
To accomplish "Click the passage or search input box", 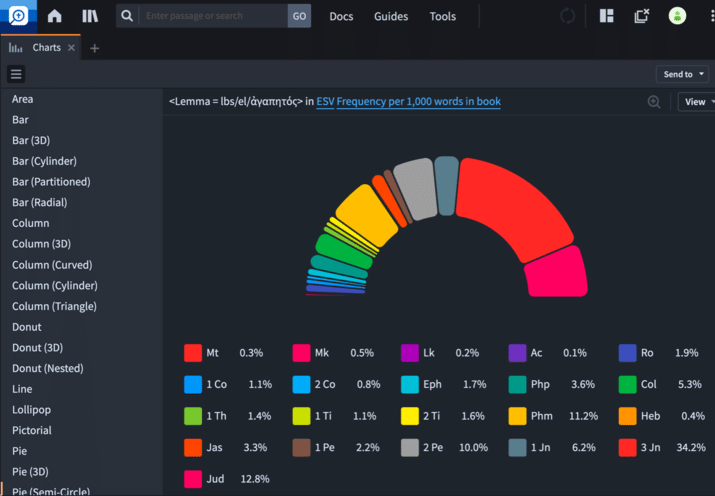I will [212, 16].
